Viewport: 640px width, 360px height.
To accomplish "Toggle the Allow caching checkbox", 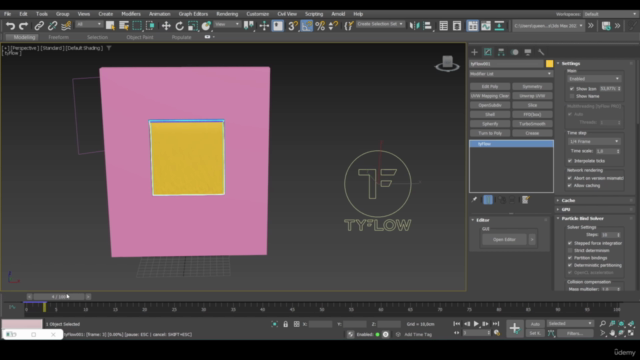I will [570, 186].
